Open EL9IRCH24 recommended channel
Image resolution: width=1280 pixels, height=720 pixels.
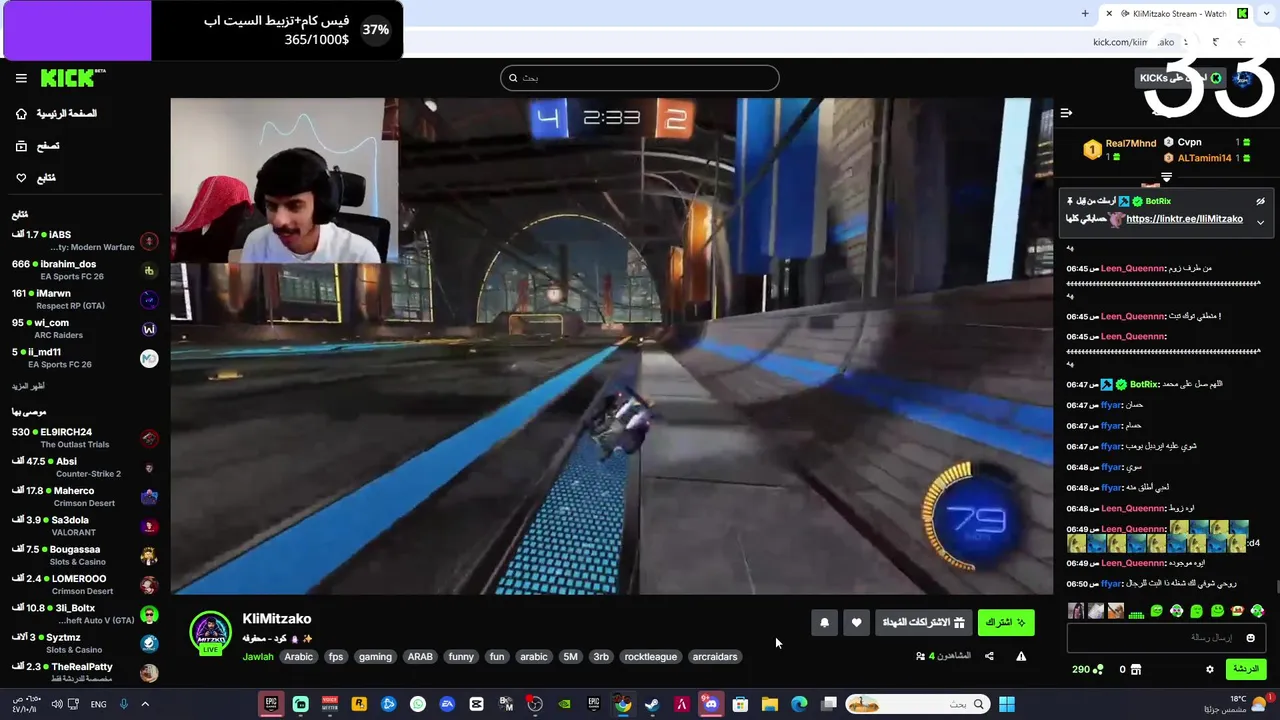click(x=85, y=438)
